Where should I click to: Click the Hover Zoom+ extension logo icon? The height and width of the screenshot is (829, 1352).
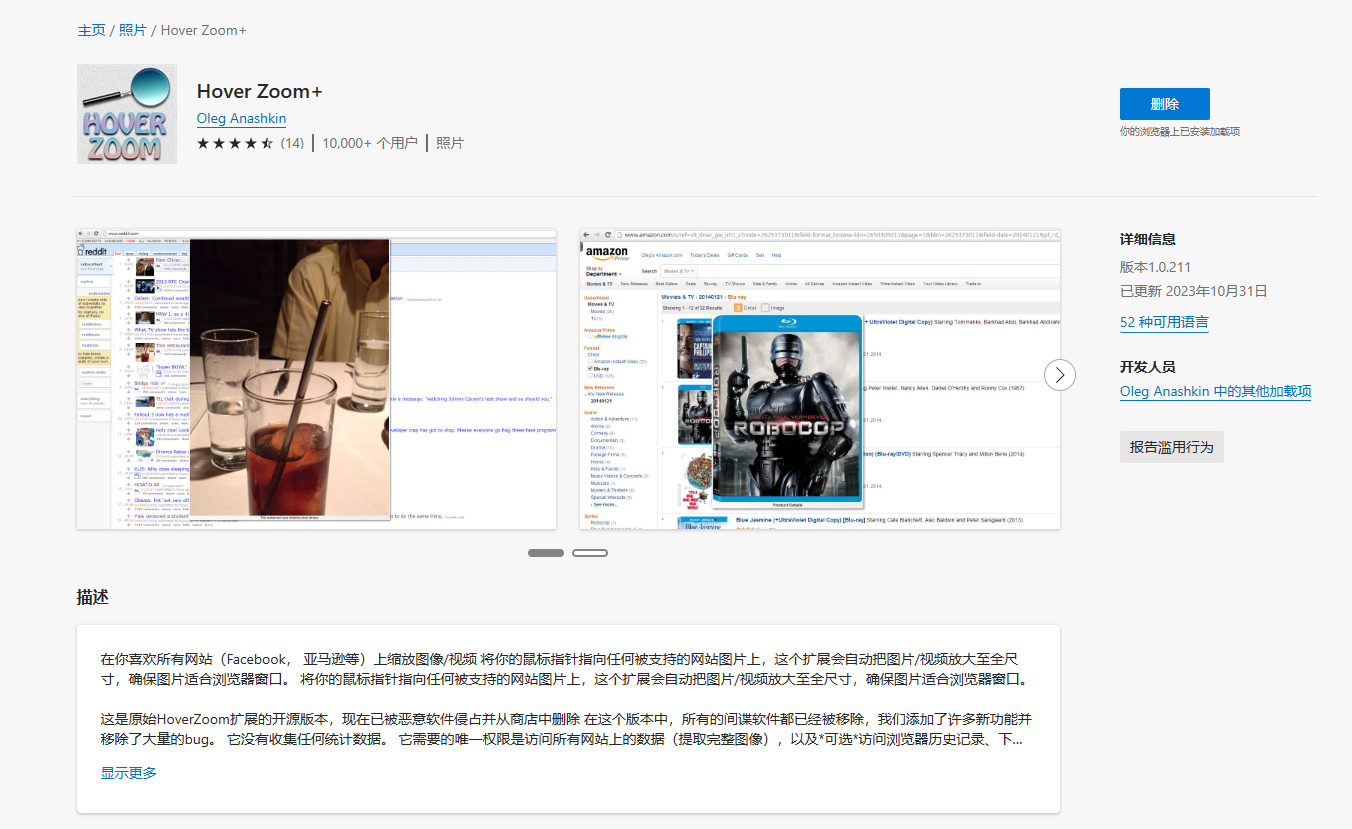pyautogui.click(x=127, y=114)
